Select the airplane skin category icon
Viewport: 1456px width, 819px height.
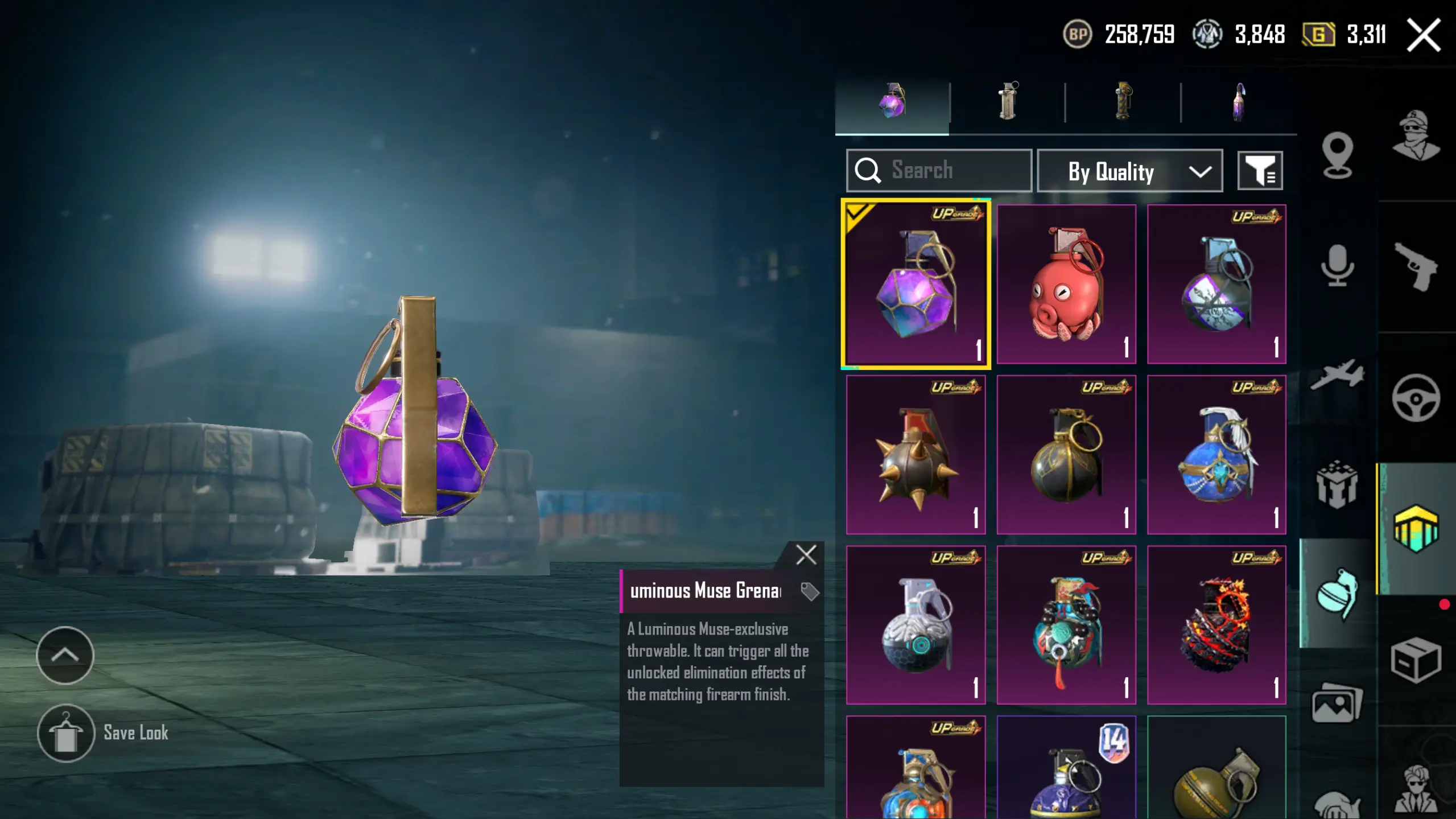(x=1337, y=374)
